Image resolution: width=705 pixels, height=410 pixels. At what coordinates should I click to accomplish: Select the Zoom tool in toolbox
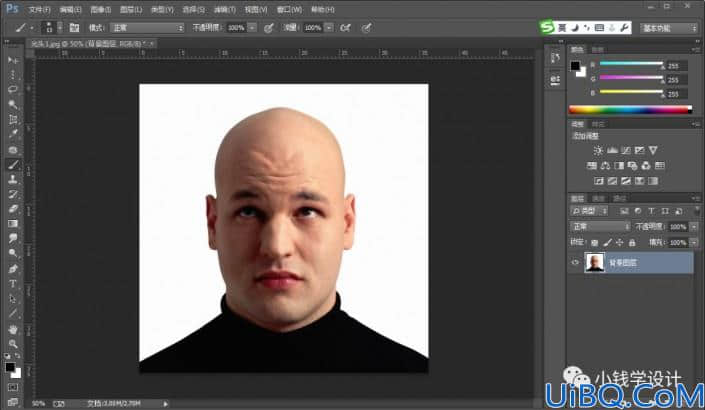[x=13, y=344]
